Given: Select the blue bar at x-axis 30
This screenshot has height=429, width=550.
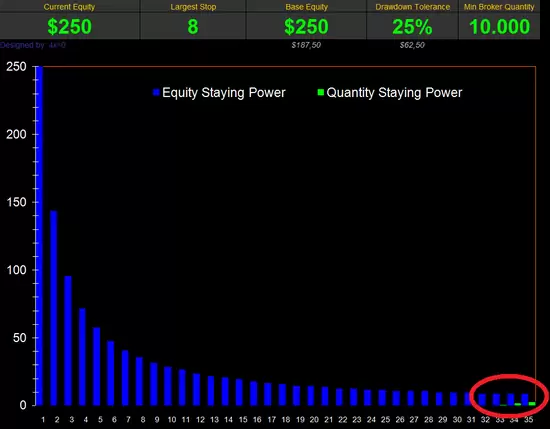Looking at the screenshot, I should coord(454,399).
